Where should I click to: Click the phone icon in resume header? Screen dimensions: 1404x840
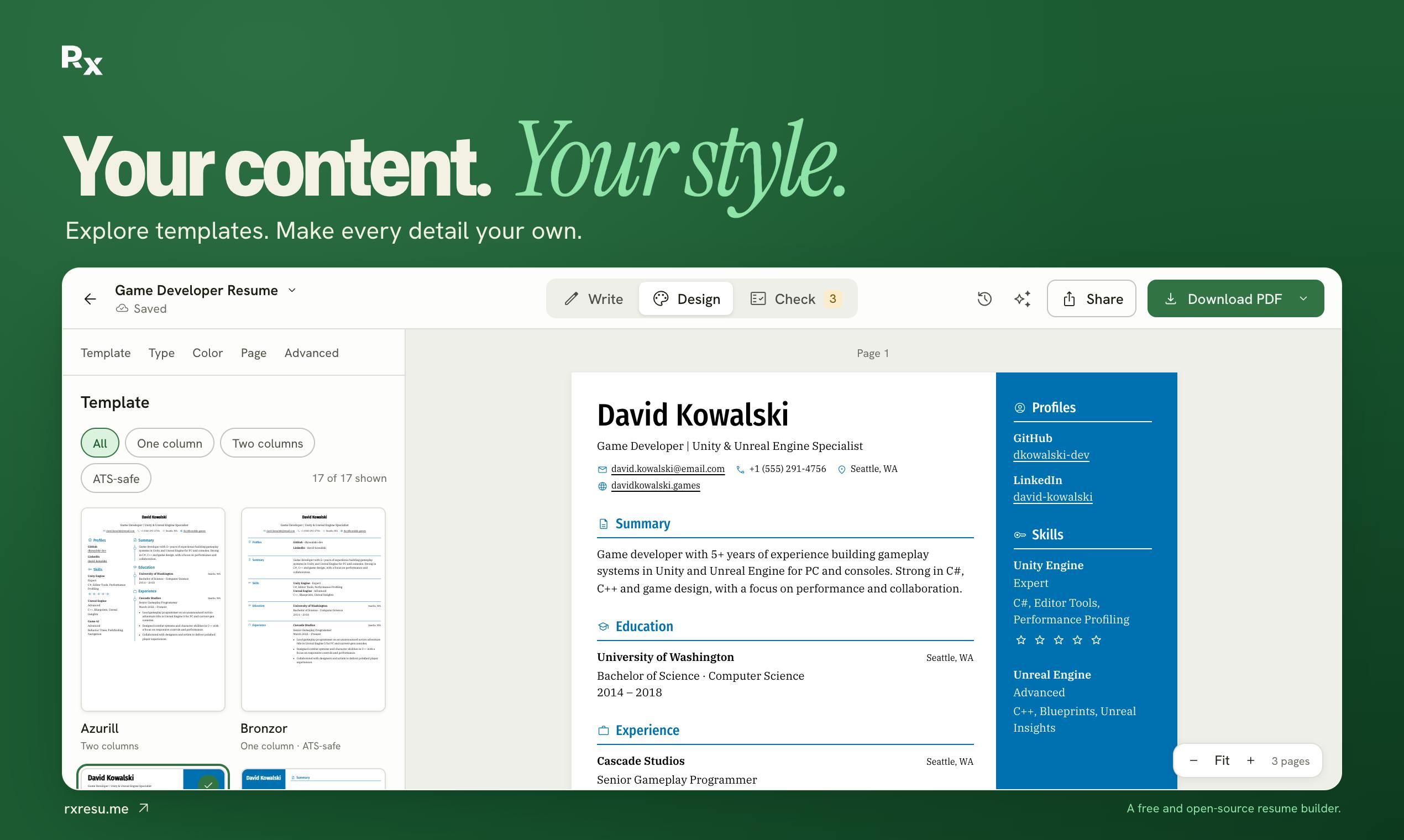click(740, 469)
